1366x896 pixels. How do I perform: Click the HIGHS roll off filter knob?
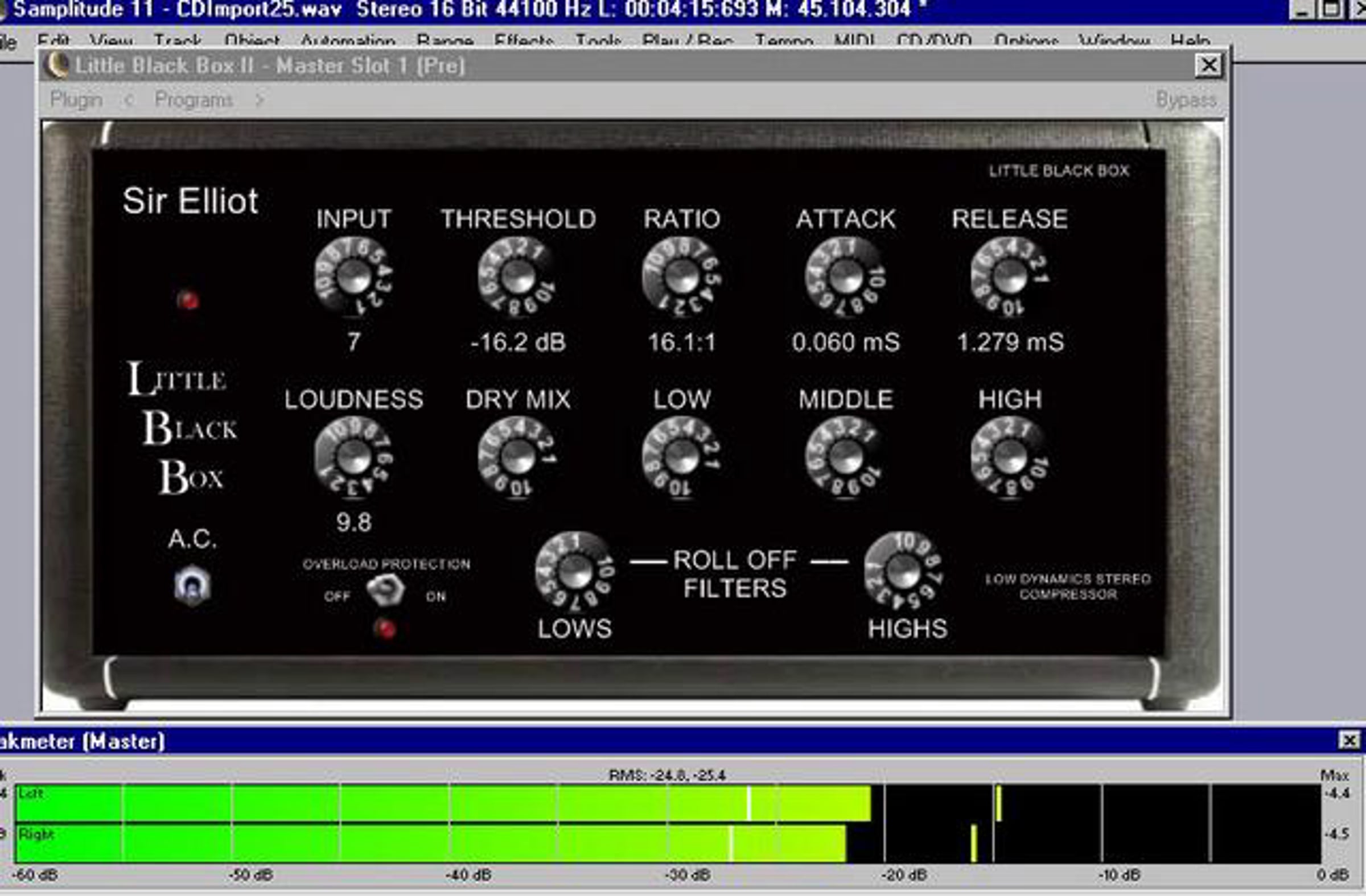click(903, 571)
